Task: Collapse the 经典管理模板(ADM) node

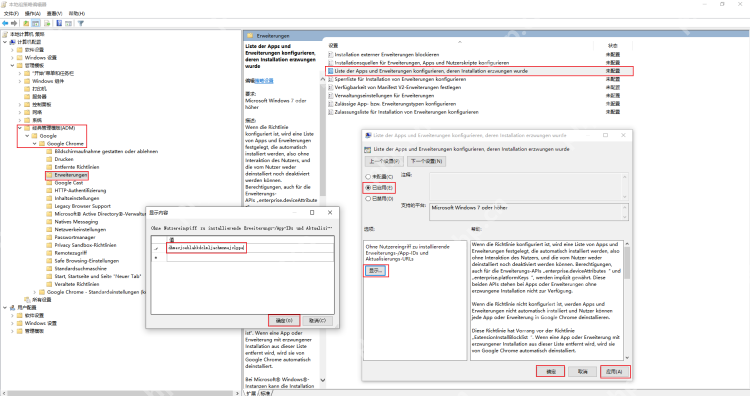Action: pos(20,128)
